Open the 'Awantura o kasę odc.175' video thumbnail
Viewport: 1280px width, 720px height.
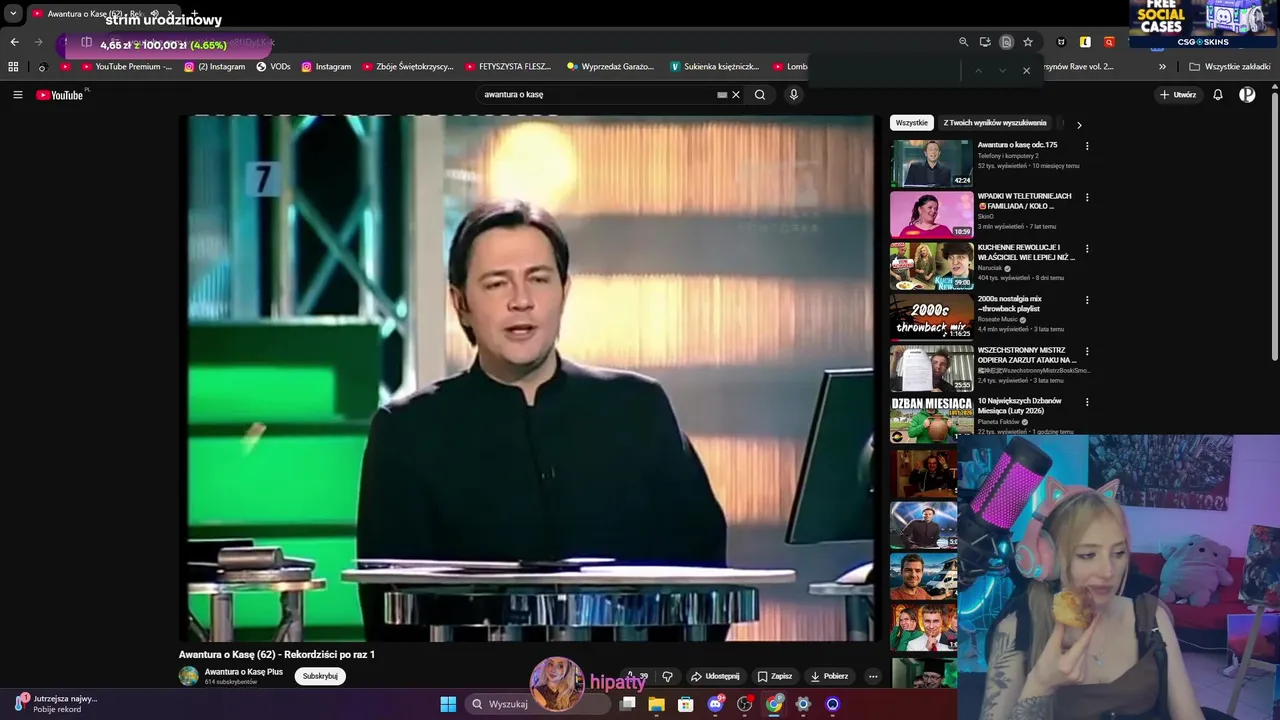coord(931,163)
